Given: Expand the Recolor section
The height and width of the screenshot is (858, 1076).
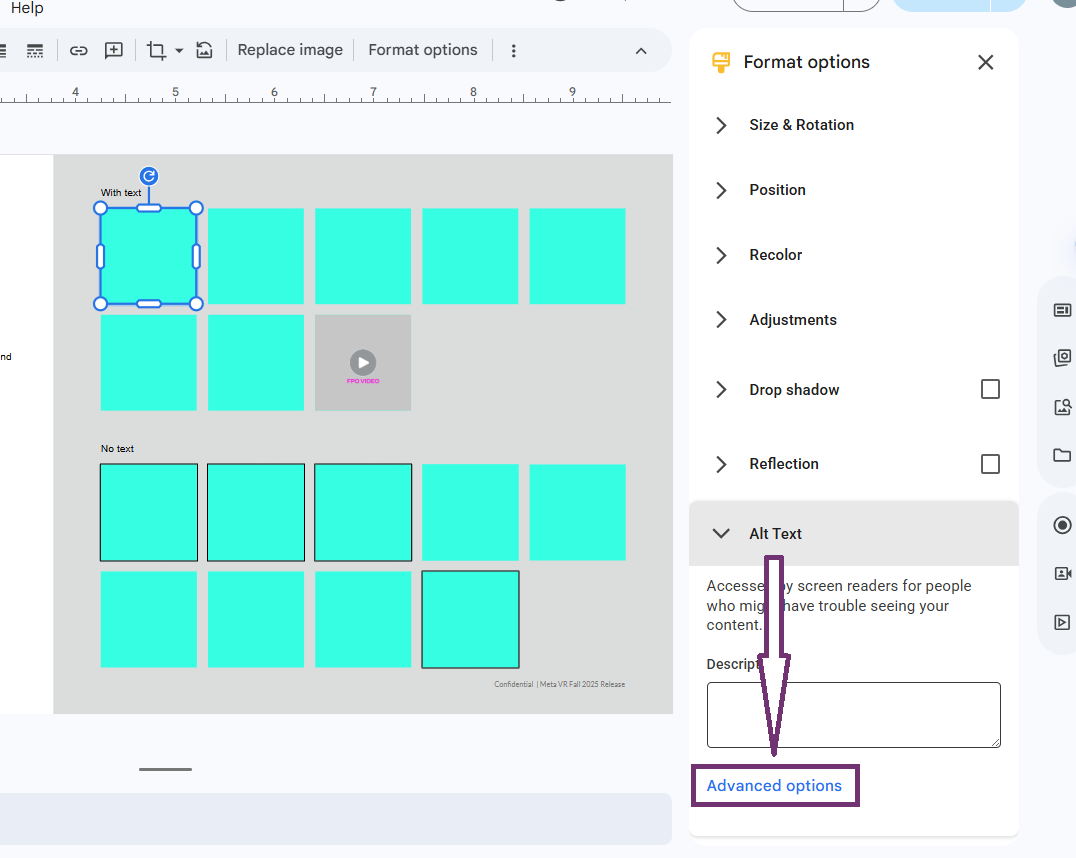Looking at the screenshot, I should 775,255.
